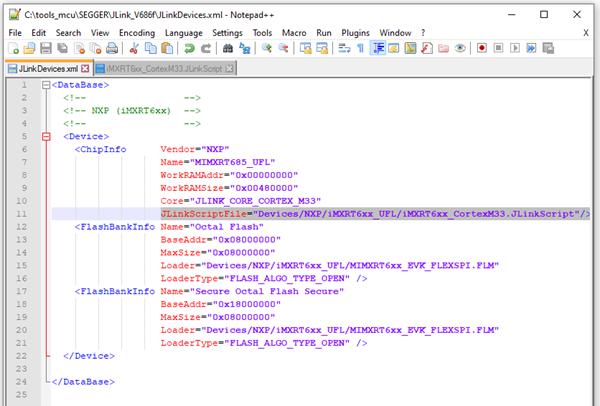The image size is (600, 406).
Task: Collapse the DataBase node fold marker
Action: point(46,85)
